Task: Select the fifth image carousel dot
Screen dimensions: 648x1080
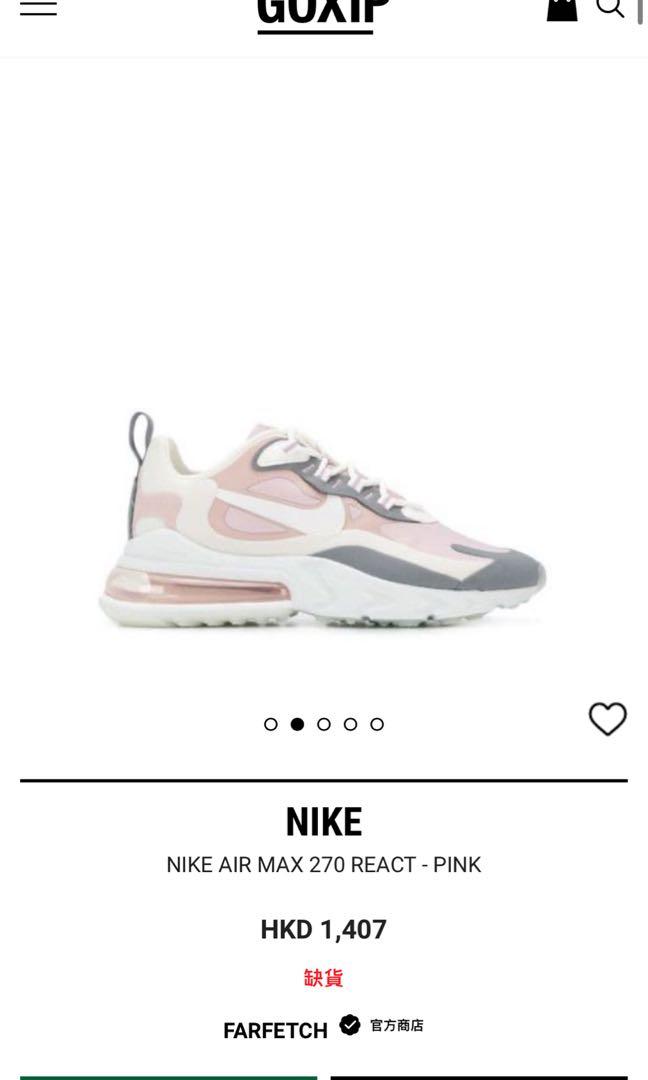Action: tap(377, 724)
